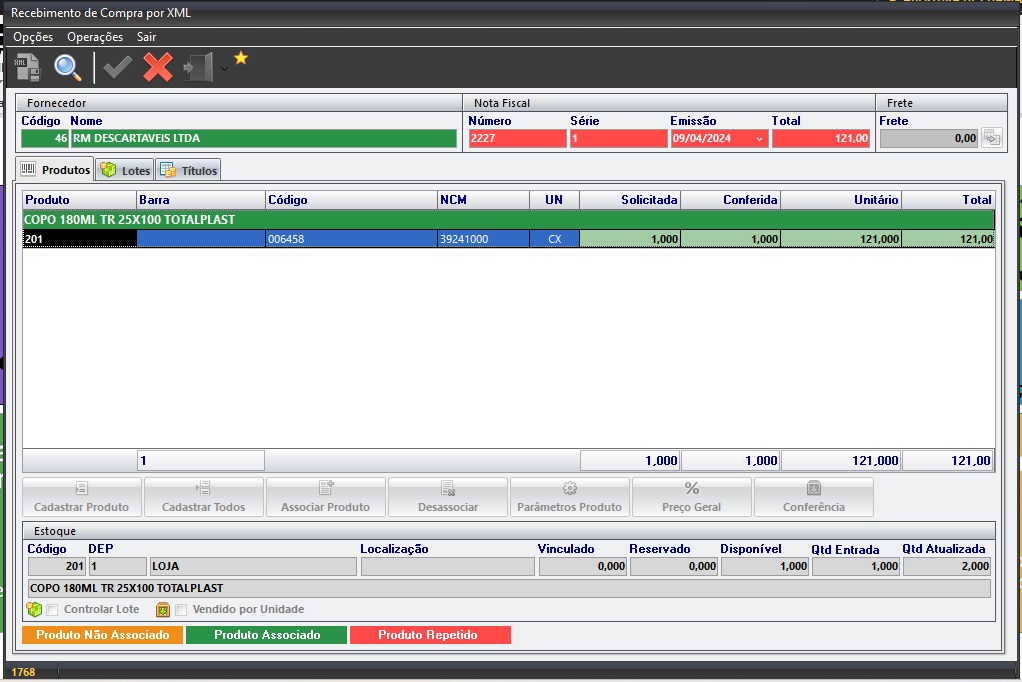Click the UN cell CX
Screen dimensions: 1022x682
click(x=555, y=239)
